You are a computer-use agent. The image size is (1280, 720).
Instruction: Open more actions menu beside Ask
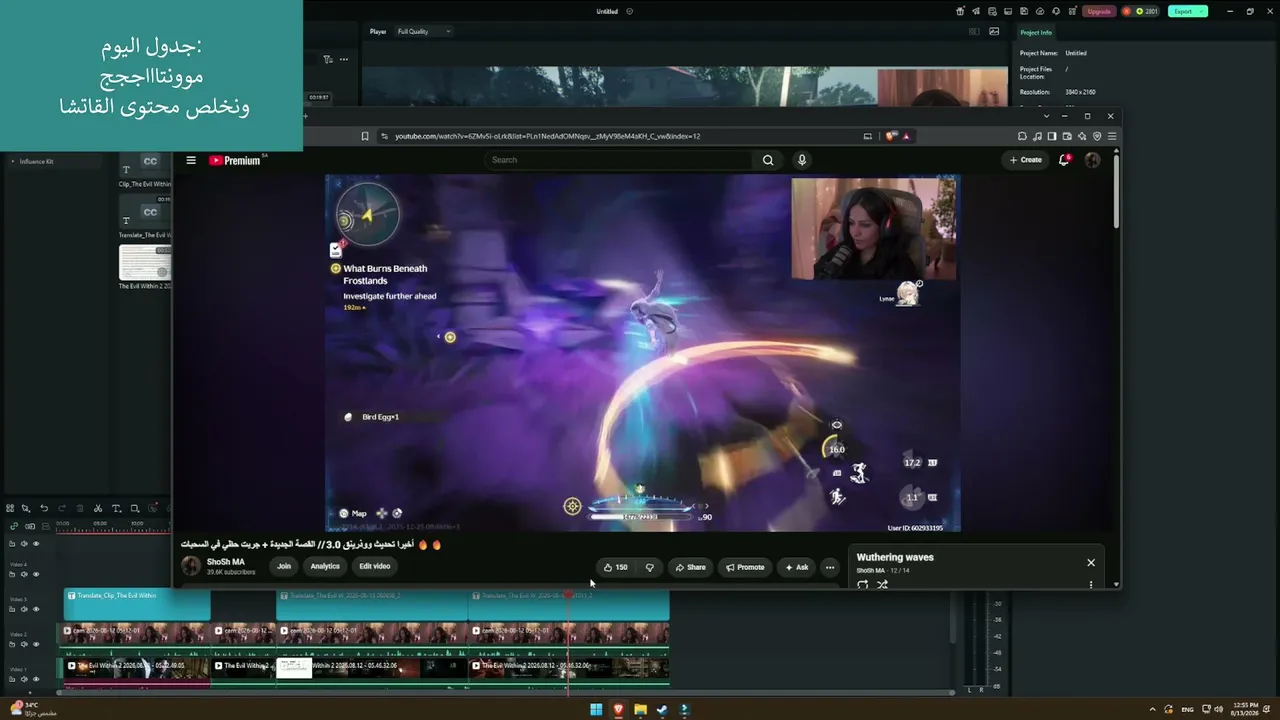(x=829, y=567)
